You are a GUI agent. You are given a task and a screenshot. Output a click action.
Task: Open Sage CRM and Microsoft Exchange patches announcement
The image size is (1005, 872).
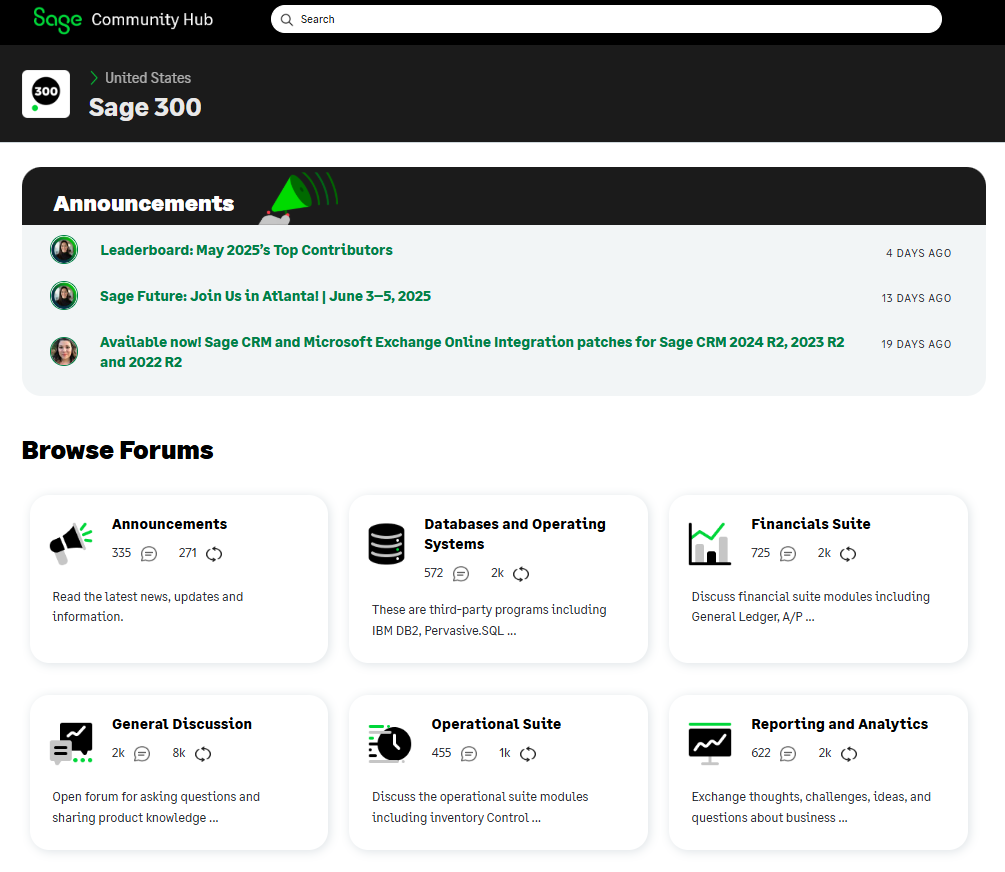pyautogui.click(x=472, y=352)
